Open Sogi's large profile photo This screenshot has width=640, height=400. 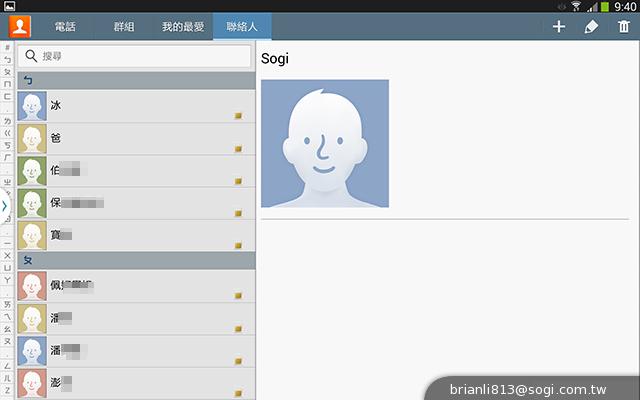click(324, 143)
